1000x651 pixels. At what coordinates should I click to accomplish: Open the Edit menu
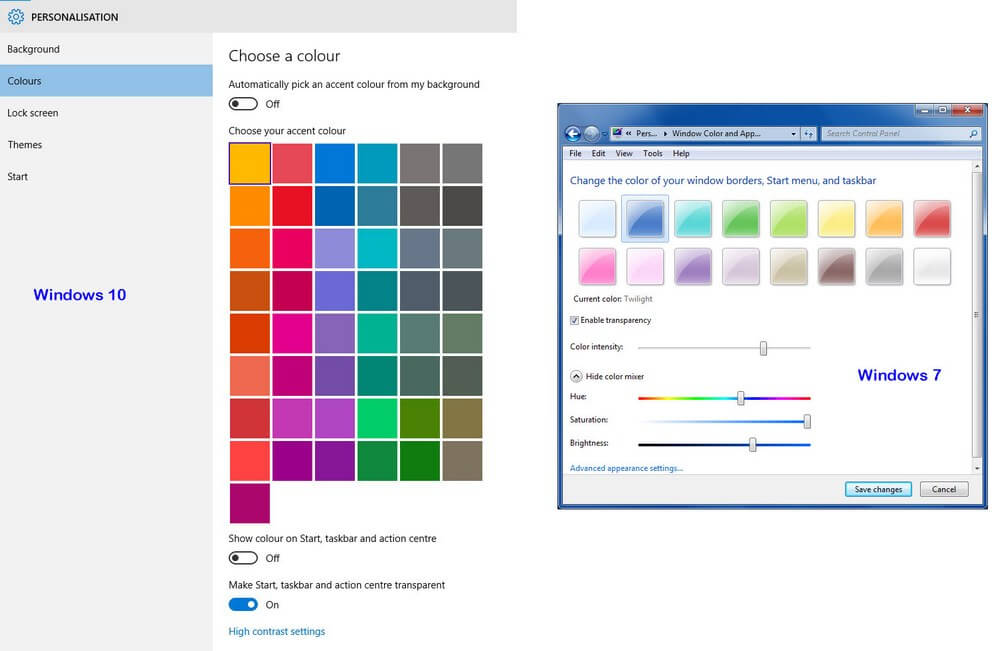pos(598,154)
